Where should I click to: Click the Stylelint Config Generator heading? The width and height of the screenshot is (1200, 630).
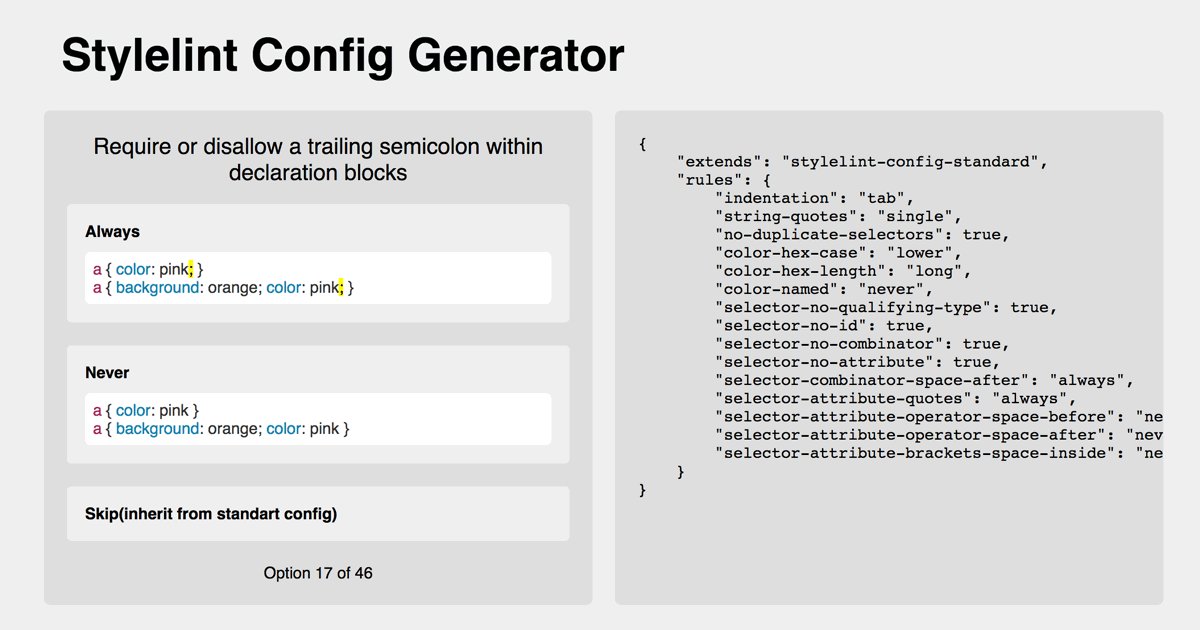(x=342, y=55)
